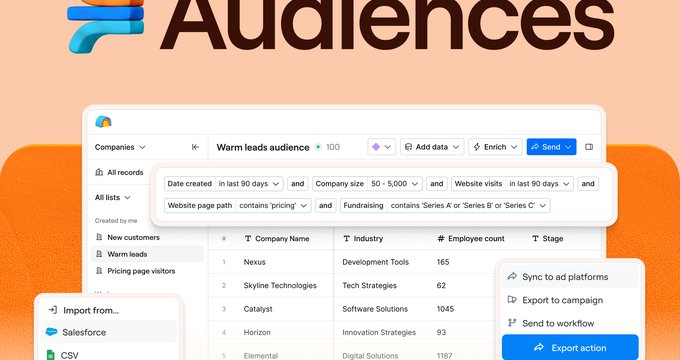680x360 pixels.
Task: Change Company size '50 - 5,000' filter
Action: point(395,183)
